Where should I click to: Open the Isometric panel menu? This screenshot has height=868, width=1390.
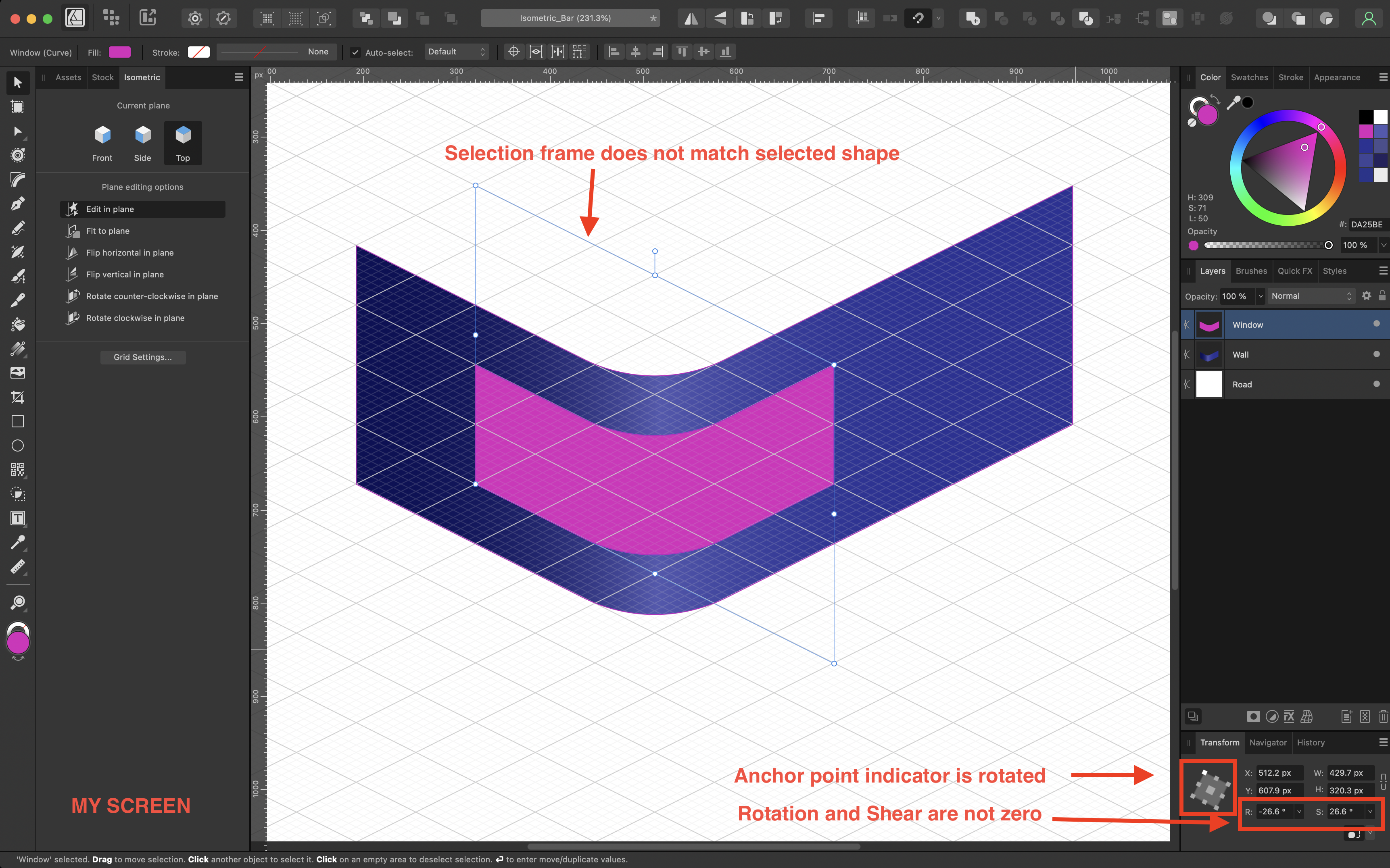239,77
